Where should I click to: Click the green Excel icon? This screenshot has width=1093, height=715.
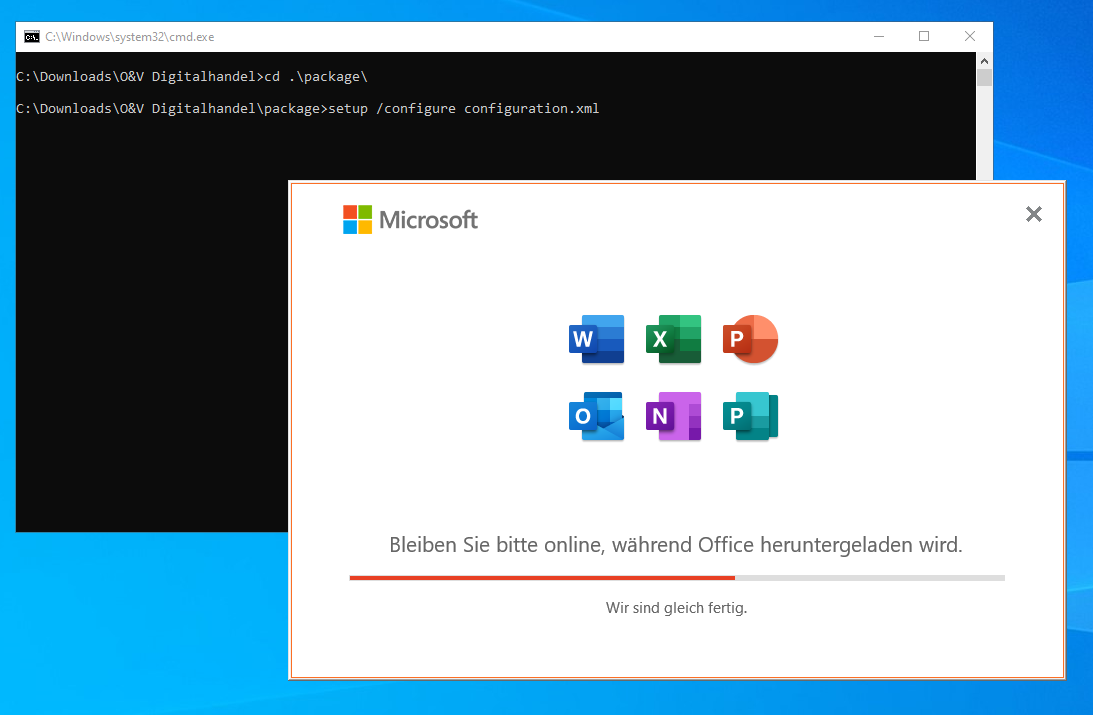[673, 339]
